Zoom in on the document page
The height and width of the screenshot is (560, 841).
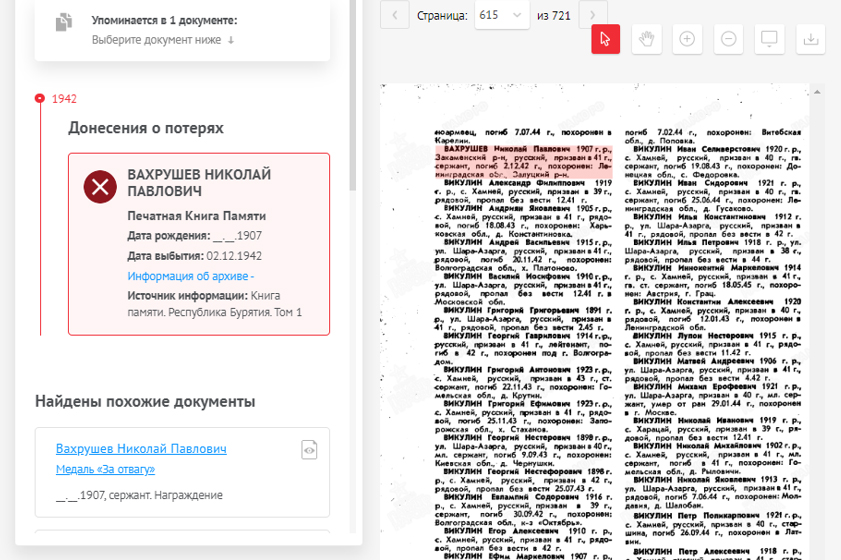click(687, 39)
